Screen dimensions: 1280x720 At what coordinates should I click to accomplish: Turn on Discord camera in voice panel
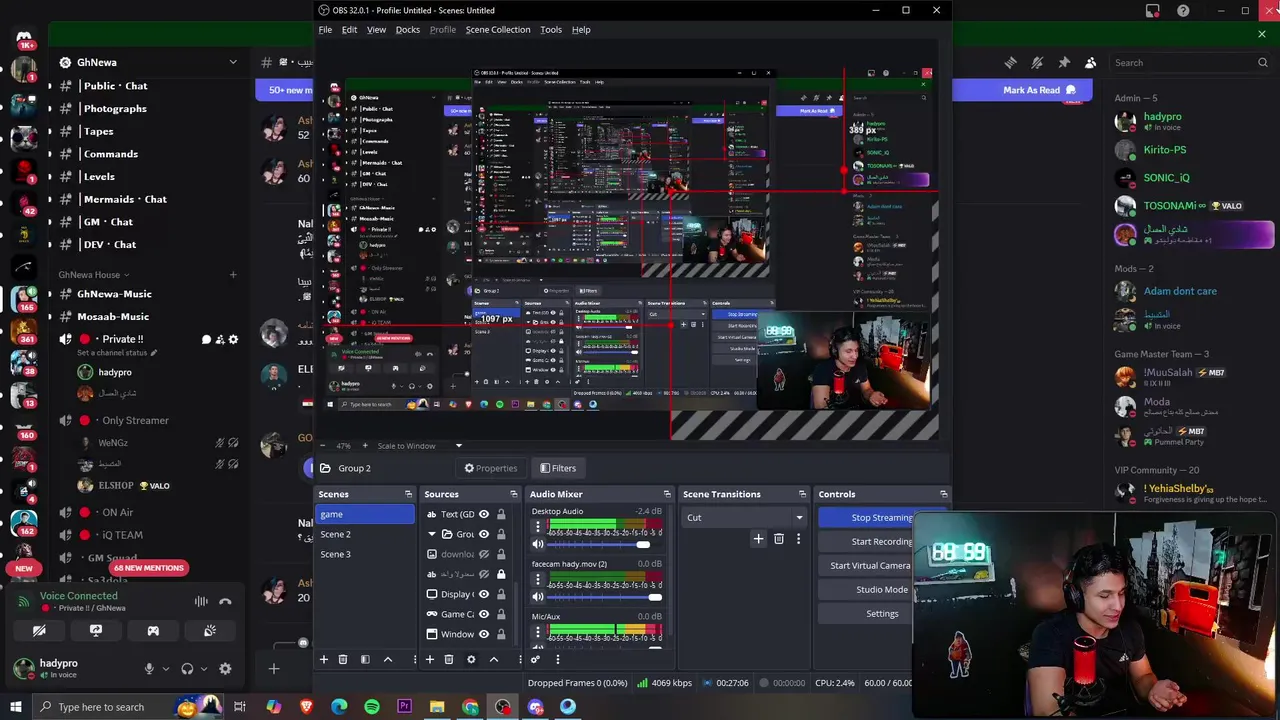click(x=39, y=631)
